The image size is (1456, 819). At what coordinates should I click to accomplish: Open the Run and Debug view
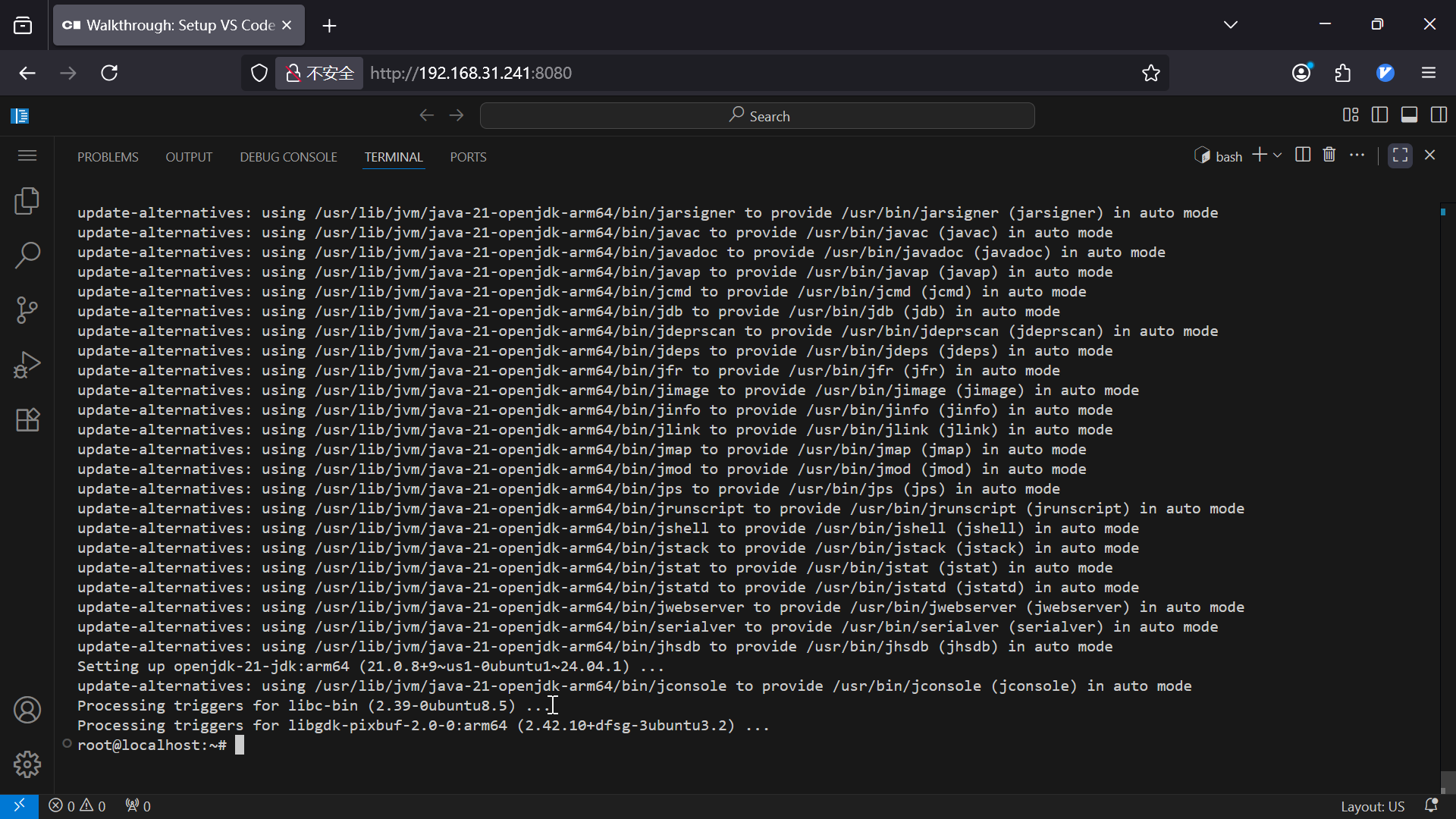click(27, 365)
